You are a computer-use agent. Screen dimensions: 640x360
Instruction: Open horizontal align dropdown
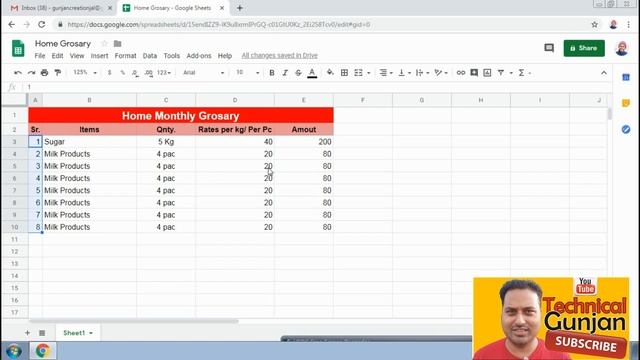tap(386, 73)
